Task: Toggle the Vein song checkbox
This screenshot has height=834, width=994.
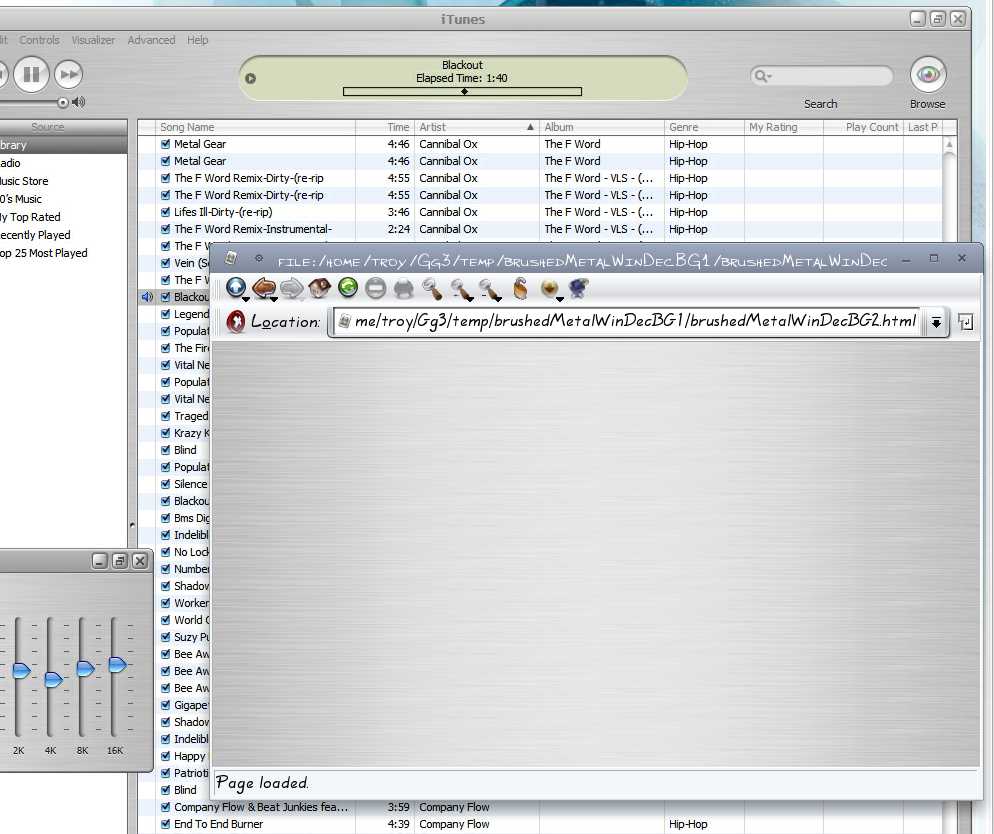Action: tap(165, 262)
